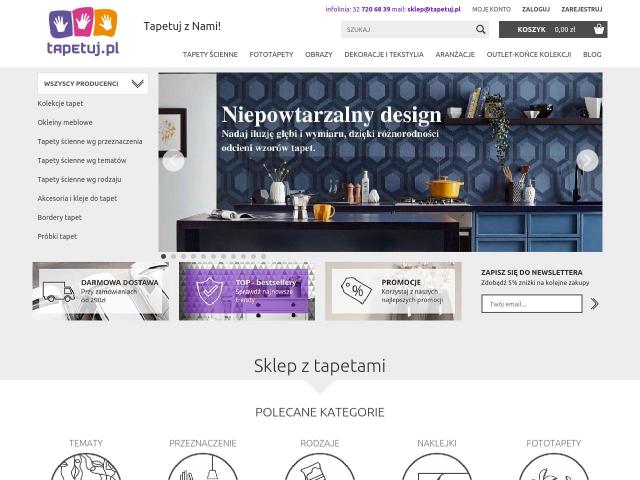
Task: Open Tapety ścienne wg rodzaju link
Action: coord(79,179)
